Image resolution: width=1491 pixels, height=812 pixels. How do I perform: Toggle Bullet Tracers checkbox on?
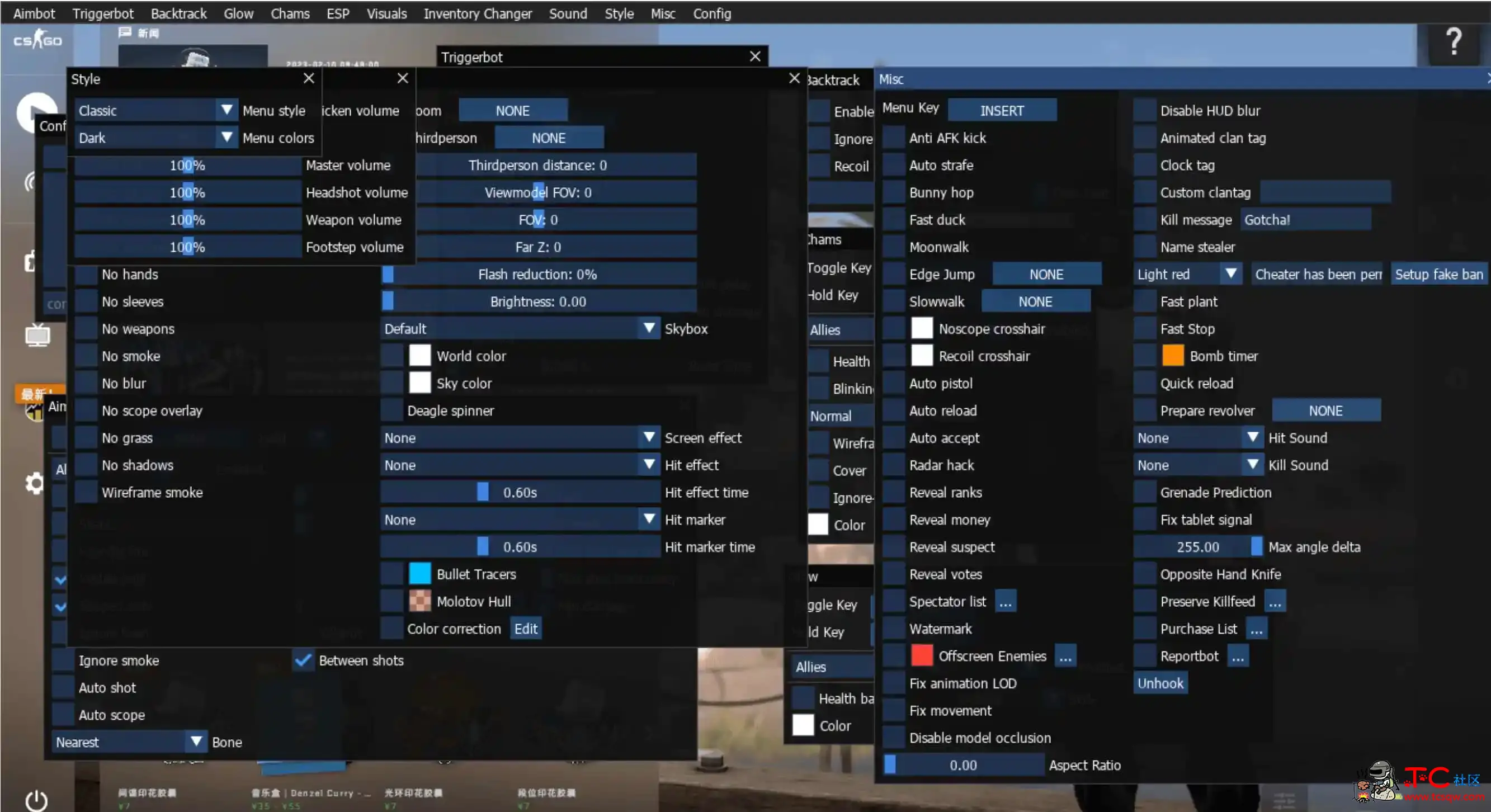[393, 573]
